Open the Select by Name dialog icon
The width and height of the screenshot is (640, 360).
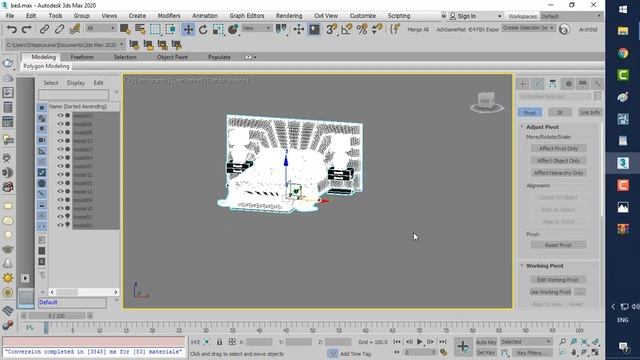pyautogui.click(x=140, y=29)
